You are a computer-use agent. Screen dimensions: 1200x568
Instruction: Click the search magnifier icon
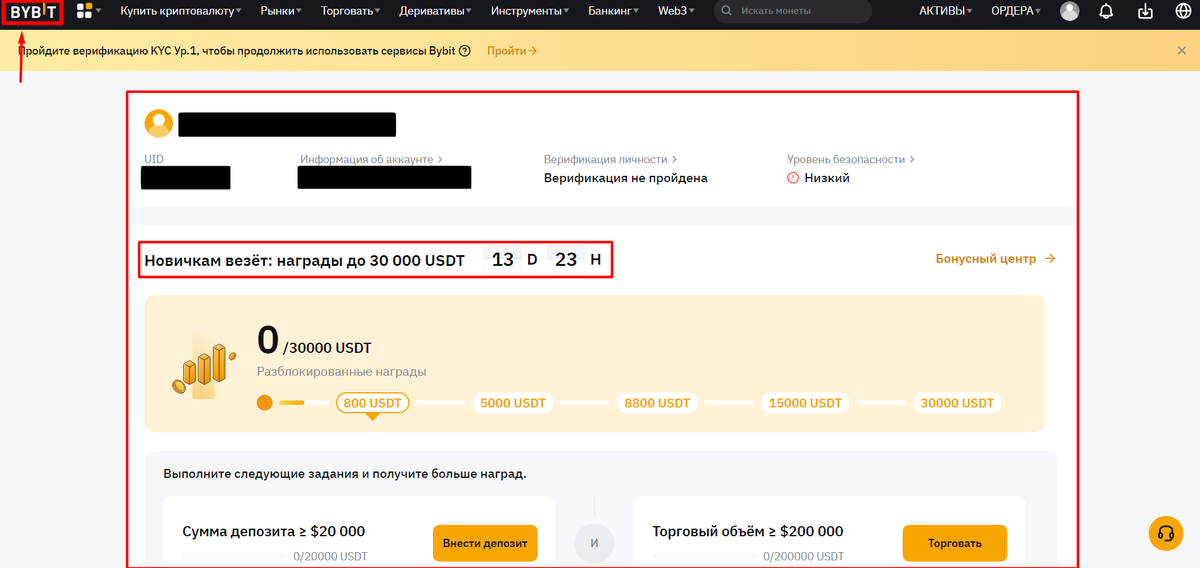click(x=729, y=12)
